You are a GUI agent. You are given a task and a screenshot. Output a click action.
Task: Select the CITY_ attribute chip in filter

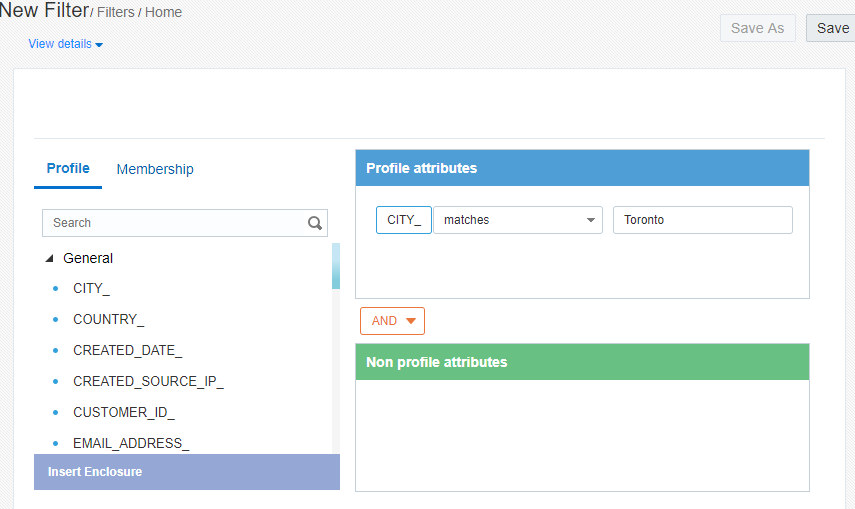point(403,220)
